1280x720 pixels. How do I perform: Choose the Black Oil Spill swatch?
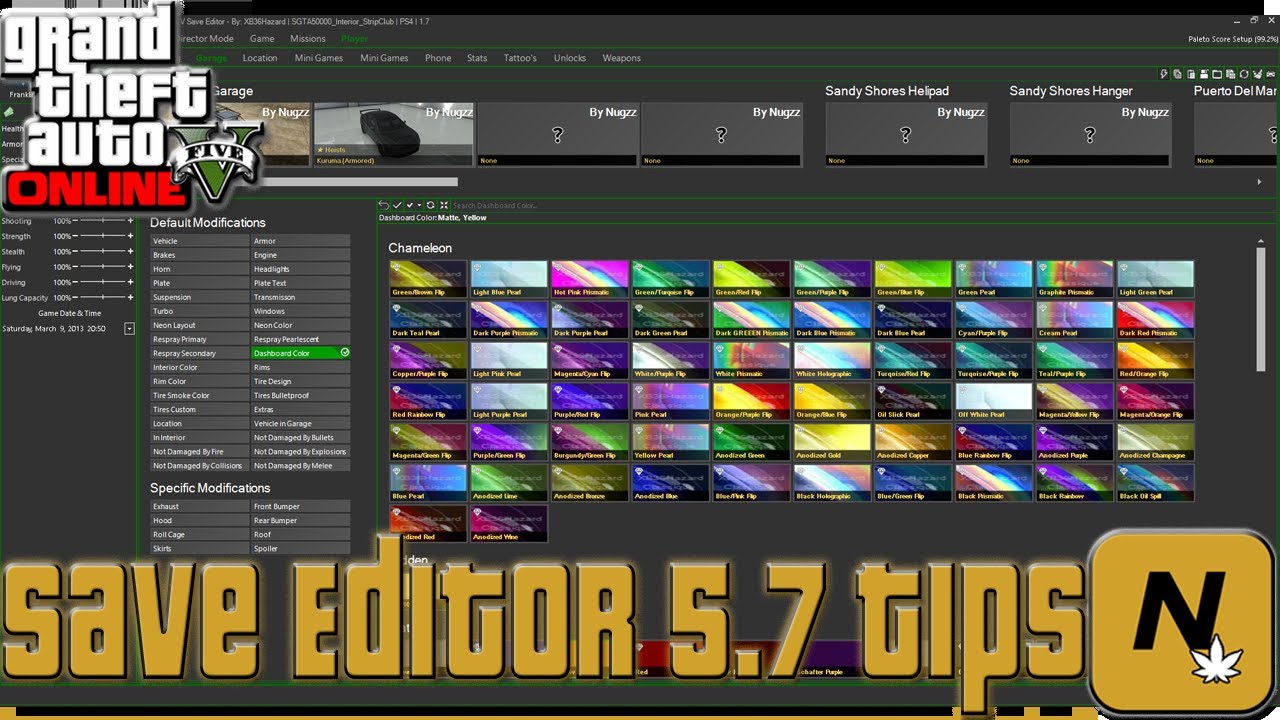point(1155,483)
